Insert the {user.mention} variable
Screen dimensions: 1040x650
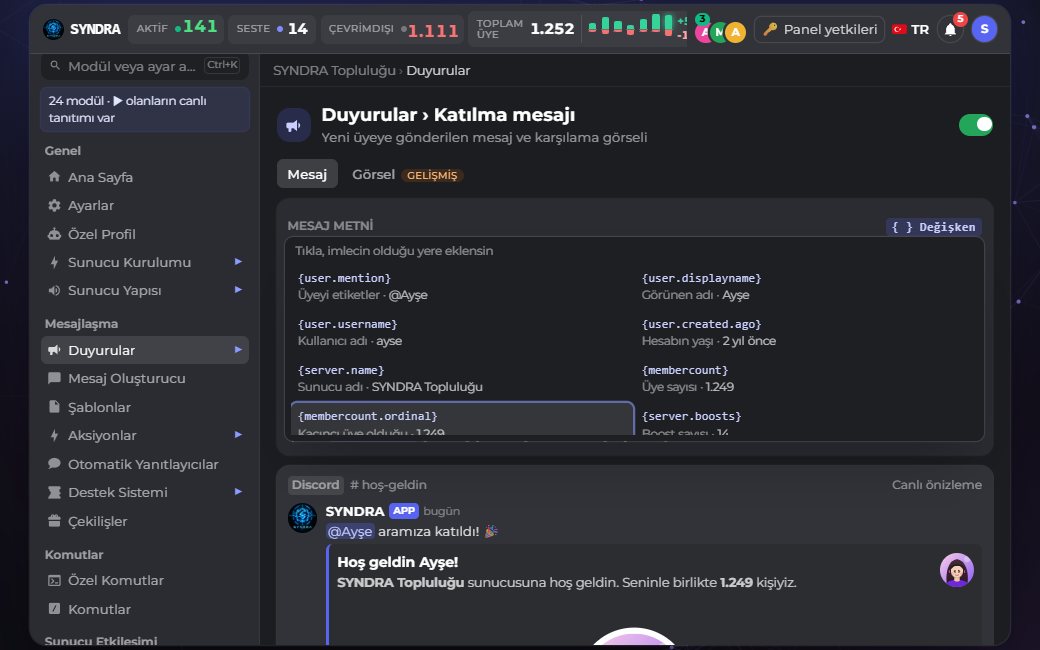point(462,287)
